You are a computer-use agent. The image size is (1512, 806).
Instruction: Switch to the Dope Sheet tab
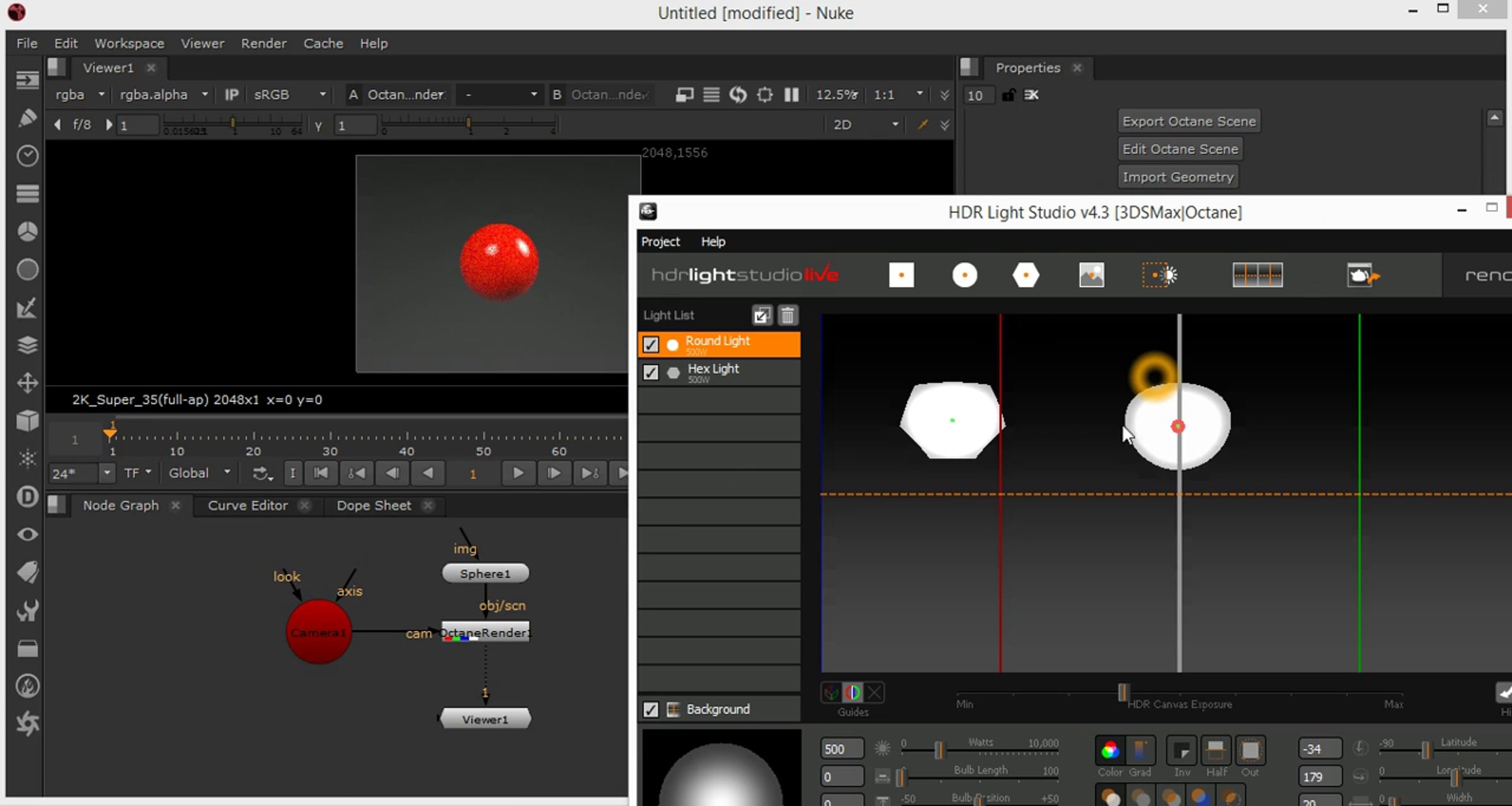pyautogui.click(x=374, y=505)
